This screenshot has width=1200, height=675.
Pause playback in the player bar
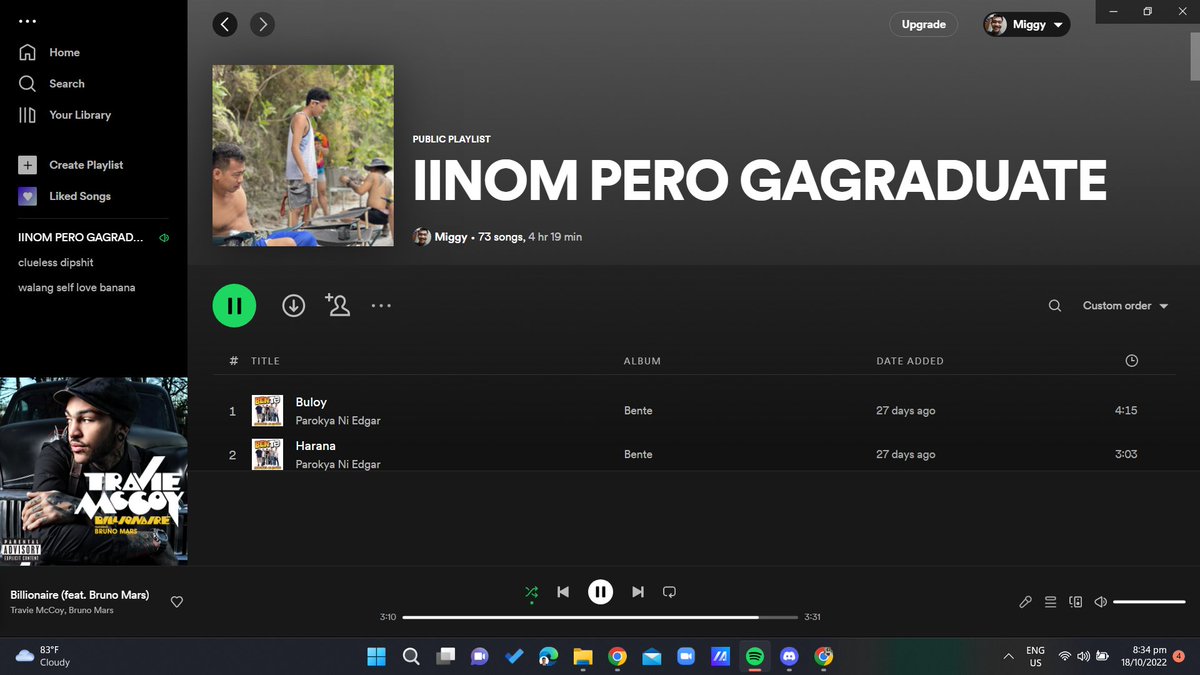pos(600,592)
